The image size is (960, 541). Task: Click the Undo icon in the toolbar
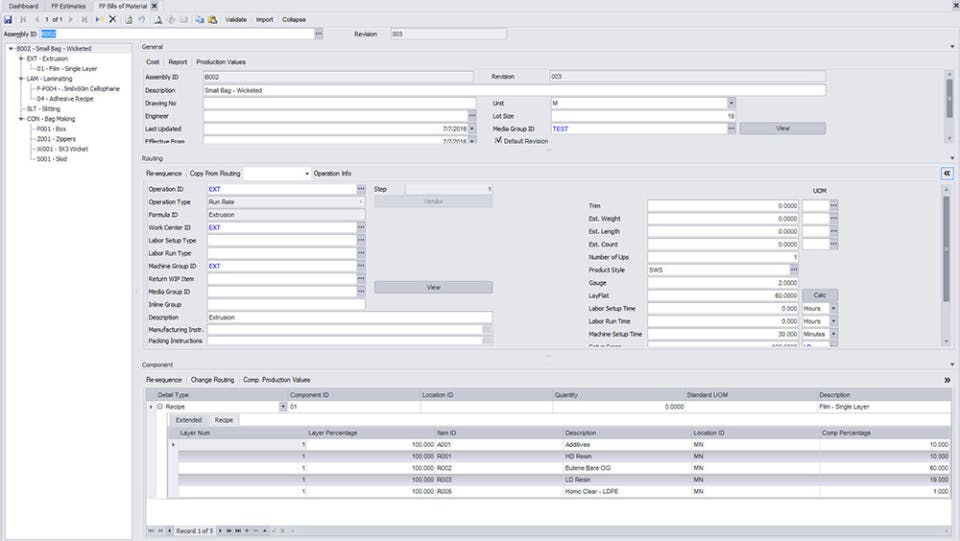[x=141, y=20]
